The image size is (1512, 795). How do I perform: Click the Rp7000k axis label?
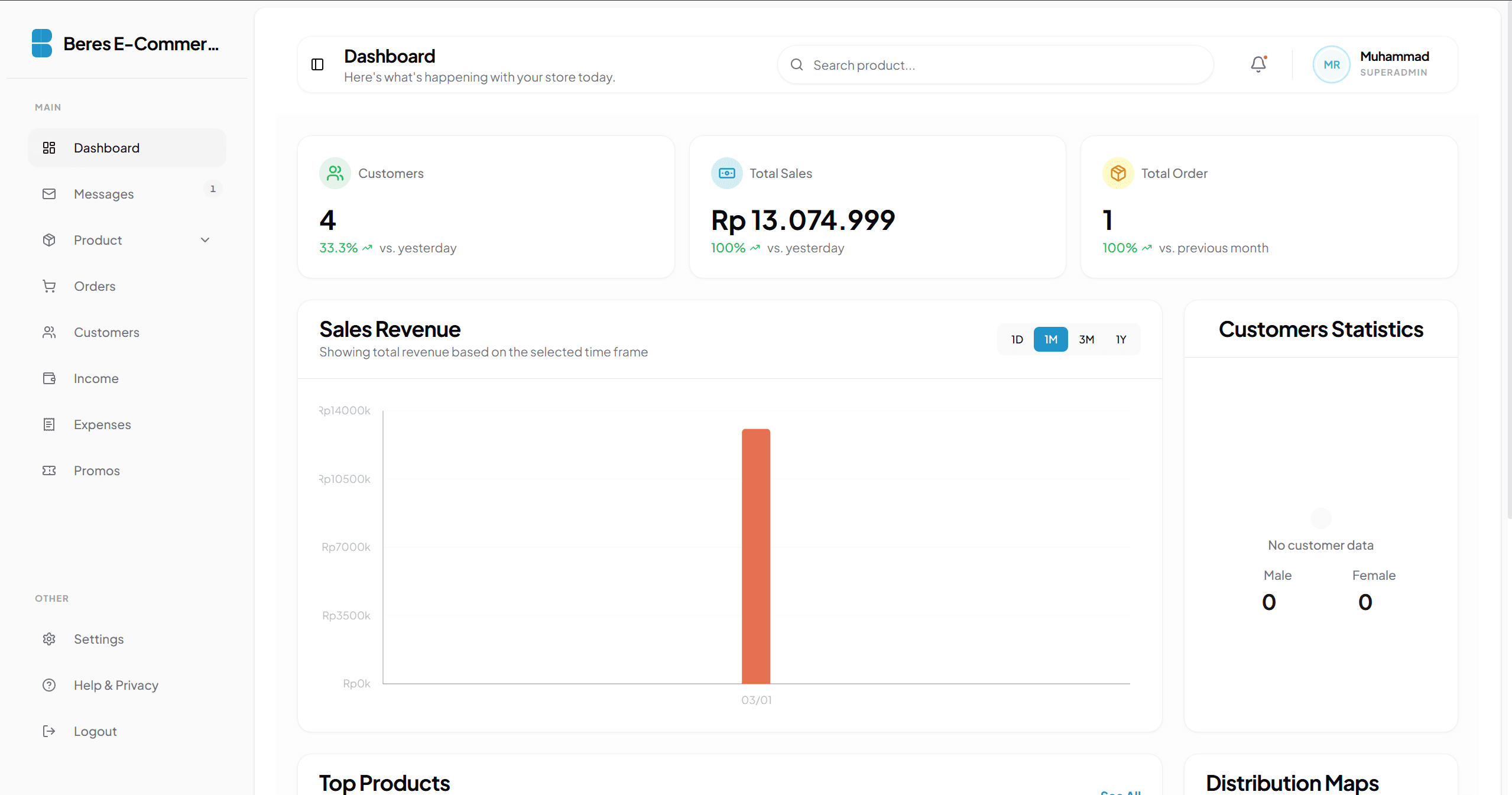(346, 547)
